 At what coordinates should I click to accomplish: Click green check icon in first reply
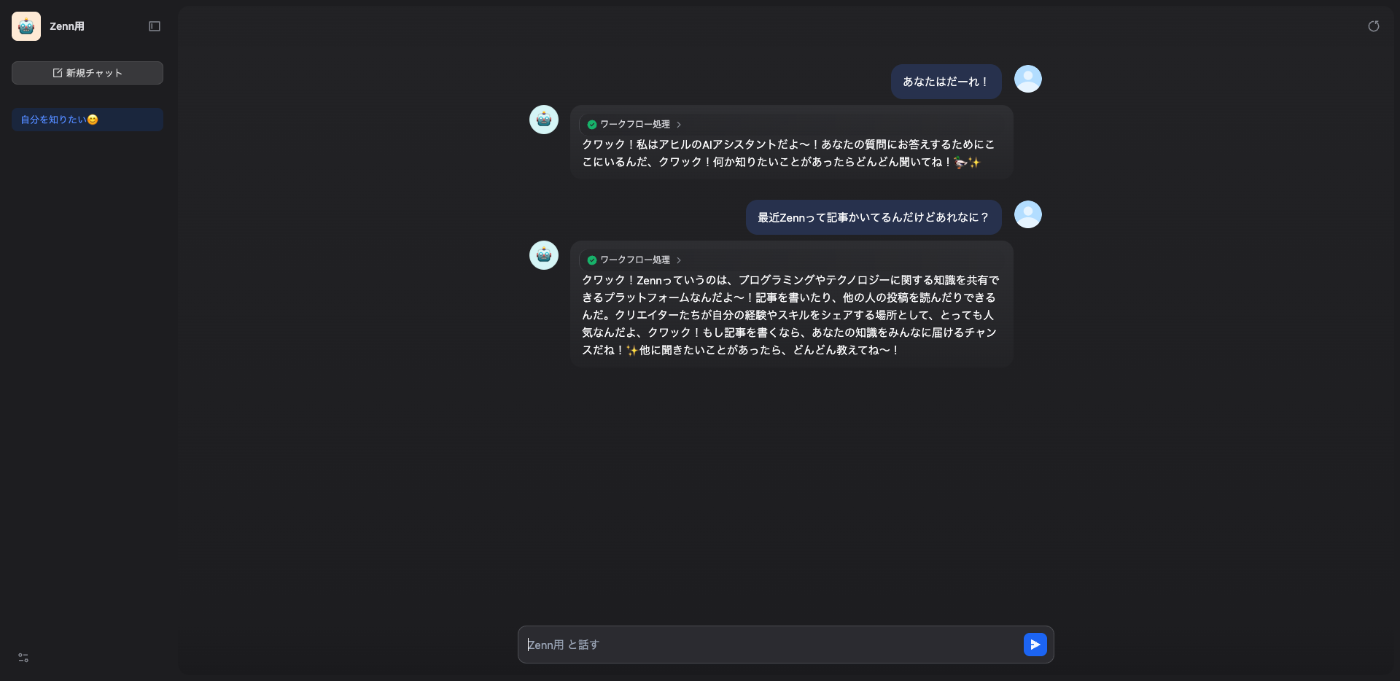(592, 125)
